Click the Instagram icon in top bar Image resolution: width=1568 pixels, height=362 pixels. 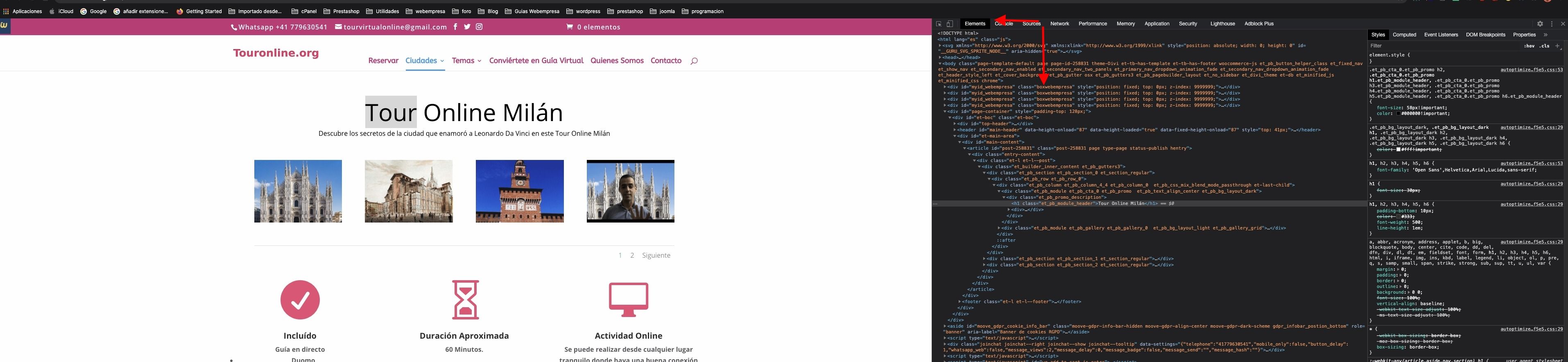point(479,27)
